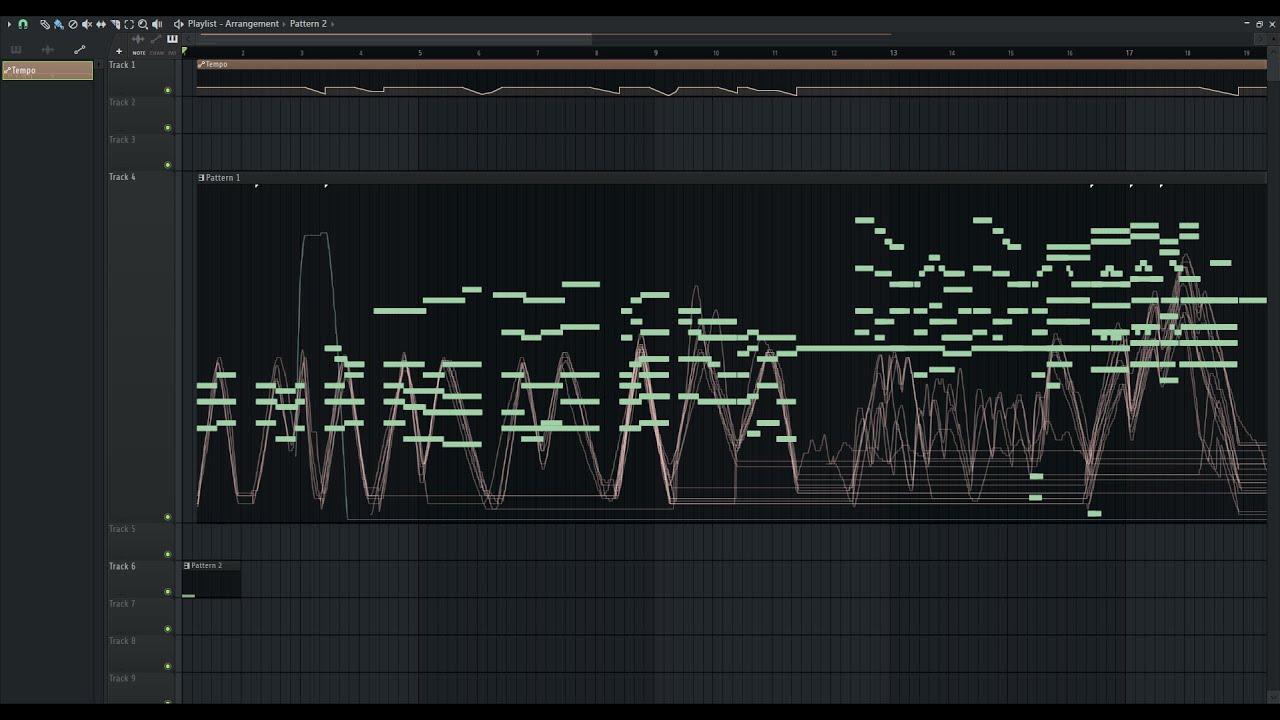Collapse timeline with chevron-up button
This screenshot has width=1280, height=720.
click(1274, 53)
